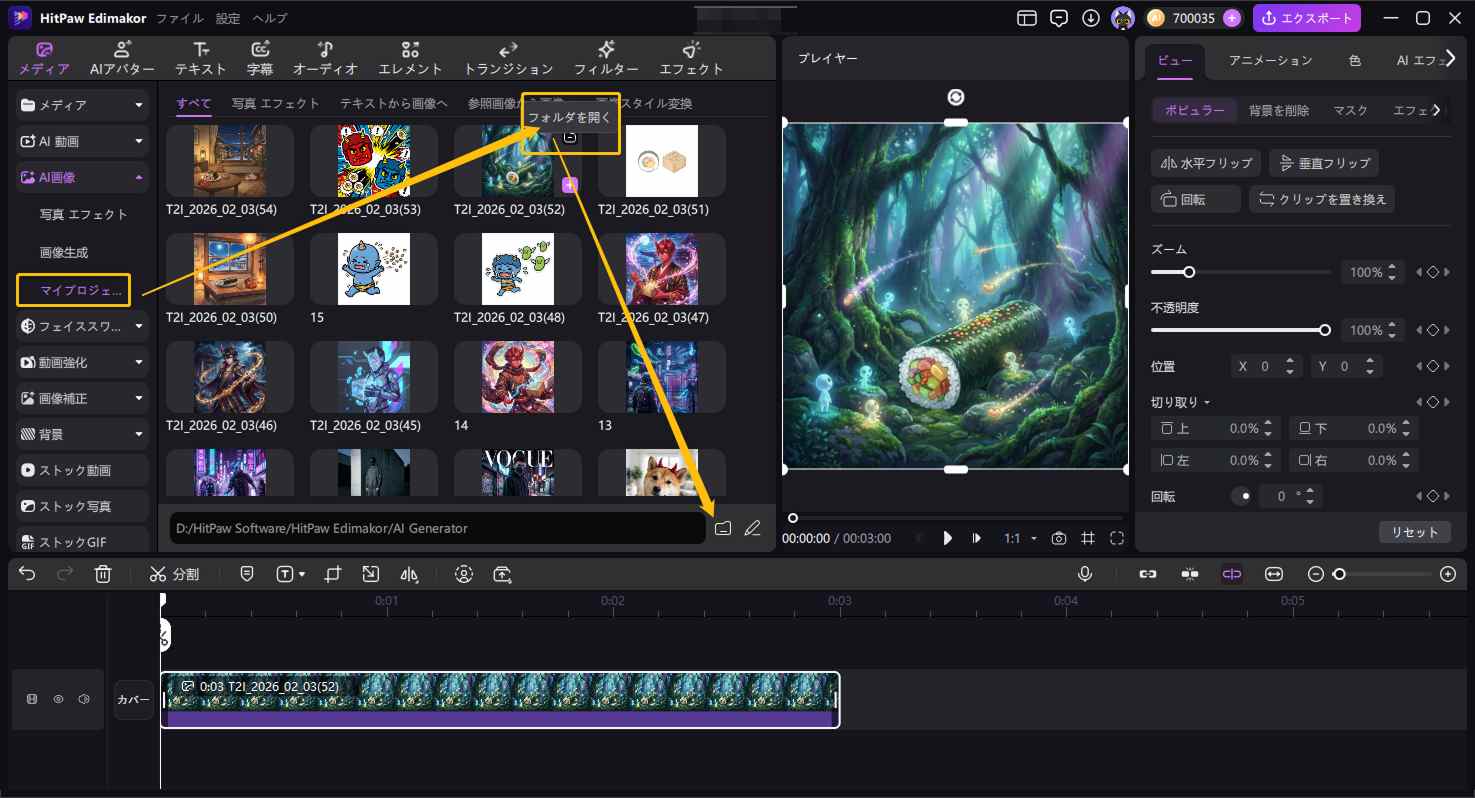Toggle the zoom keyframe diamond
This screenshot has height=798, width=1475.
click(x=1432, y=272)
